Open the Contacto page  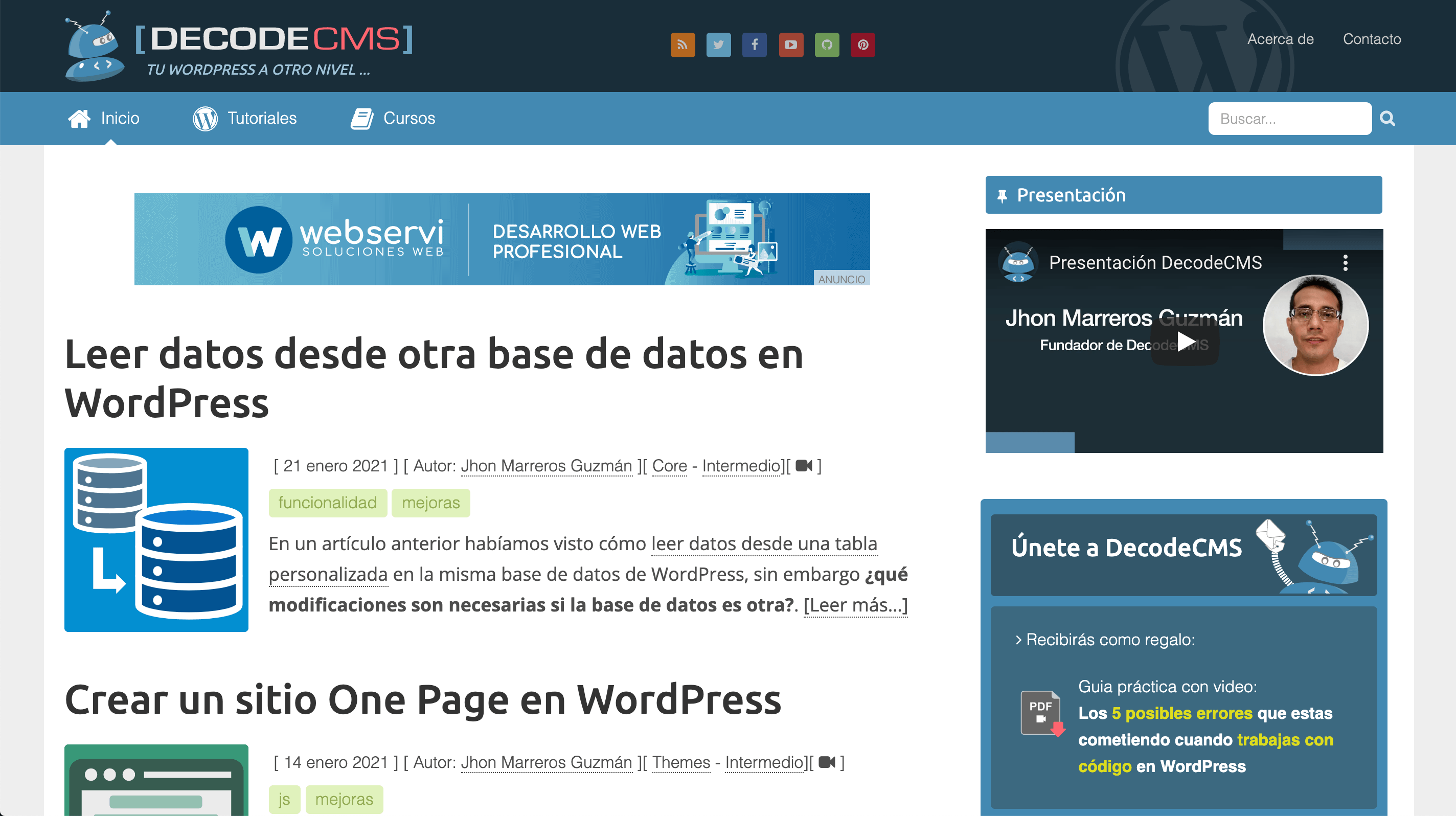pyautogui.click(x=1372, y=39)
